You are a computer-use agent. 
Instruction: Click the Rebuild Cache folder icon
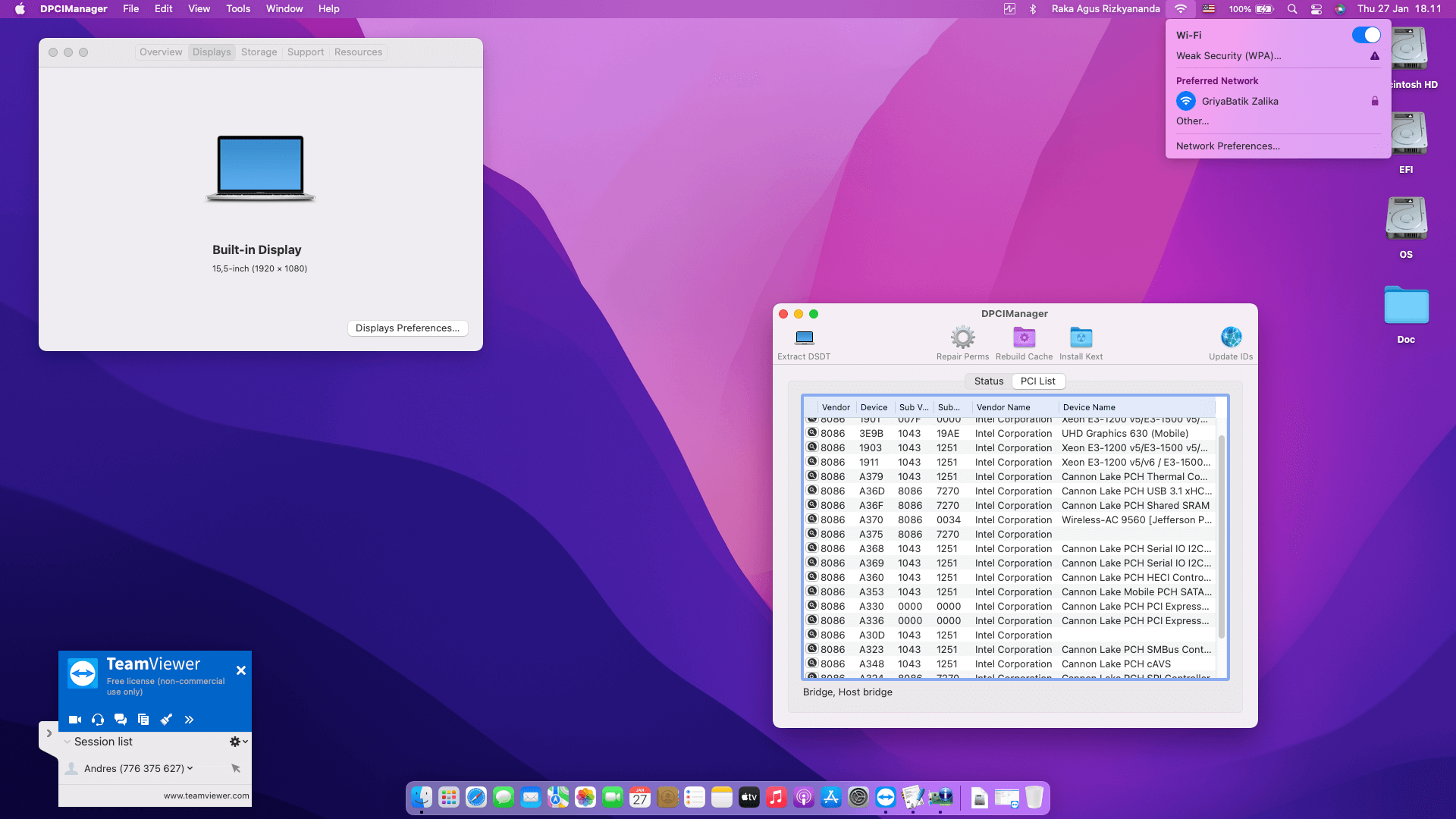click(x=1024, y=337)
